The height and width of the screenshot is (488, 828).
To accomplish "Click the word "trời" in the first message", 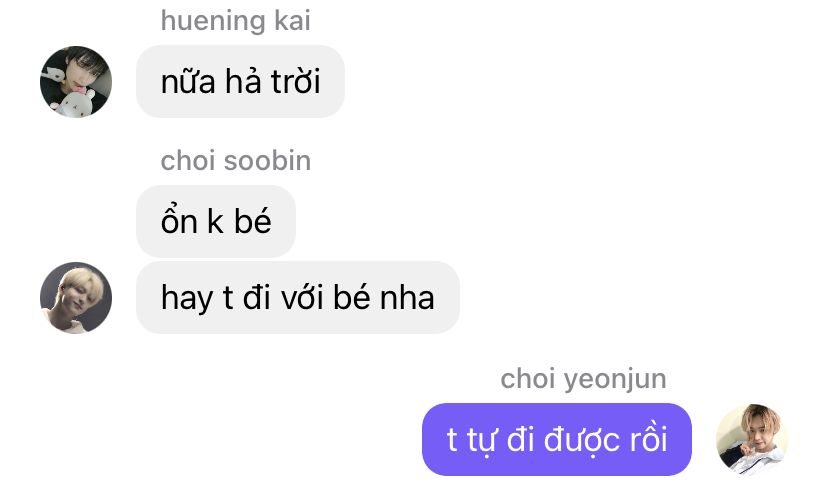I will tap(295, 82).
